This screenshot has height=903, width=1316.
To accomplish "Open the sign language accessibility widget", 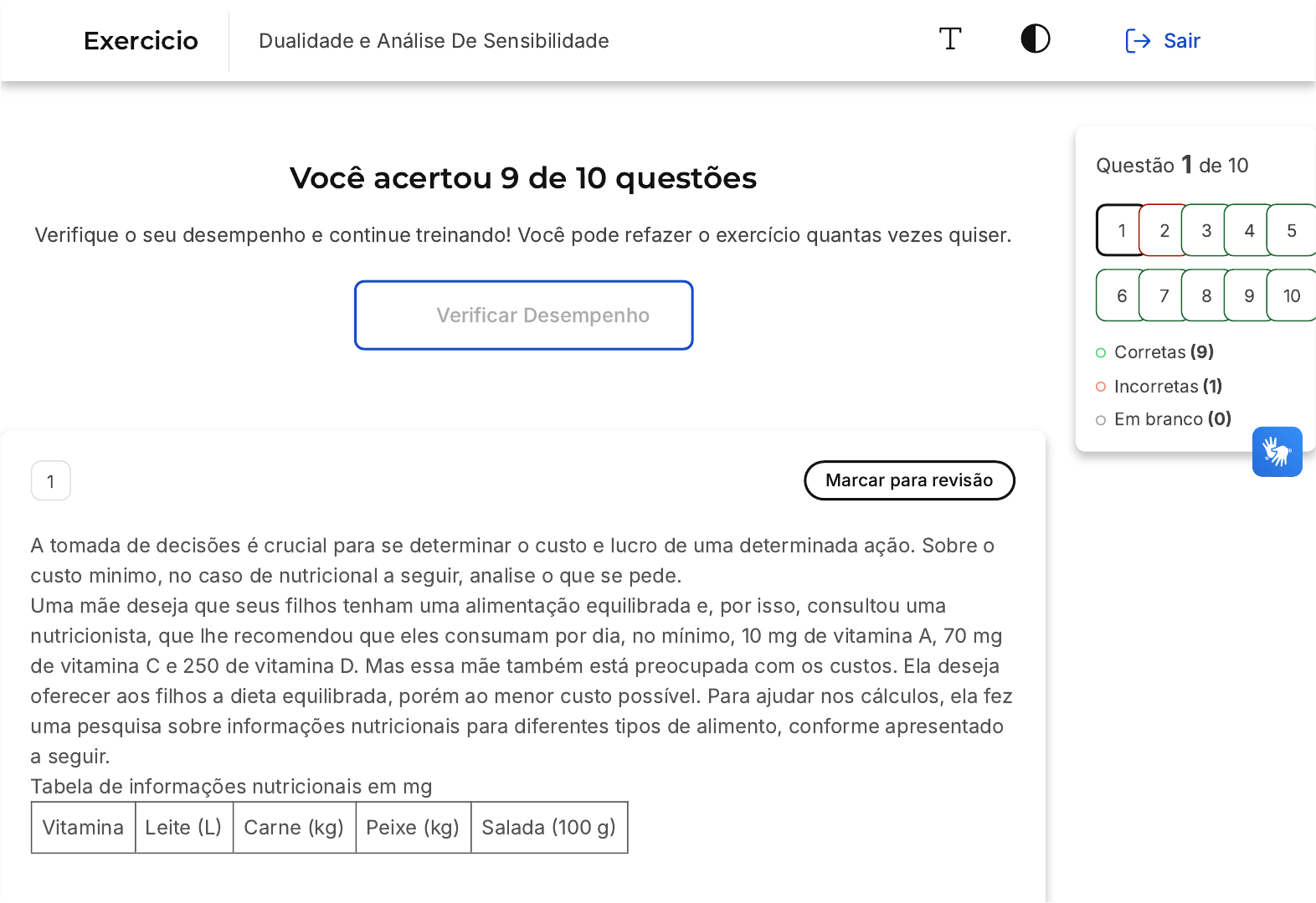I will tap(1277, 452).
